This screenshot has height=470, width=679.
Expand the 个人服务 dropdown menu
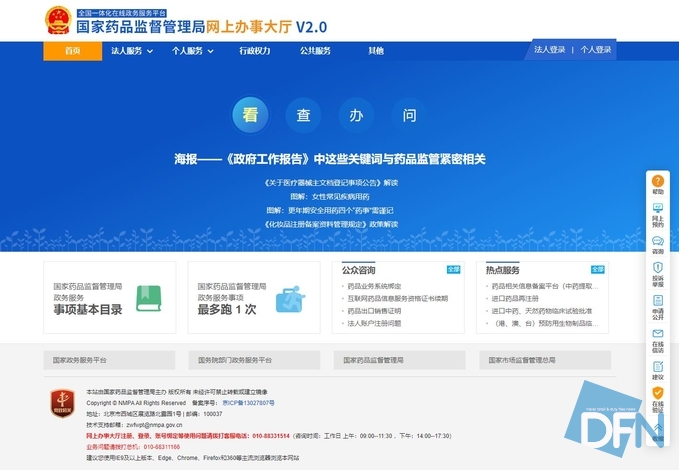pos(192,51)
